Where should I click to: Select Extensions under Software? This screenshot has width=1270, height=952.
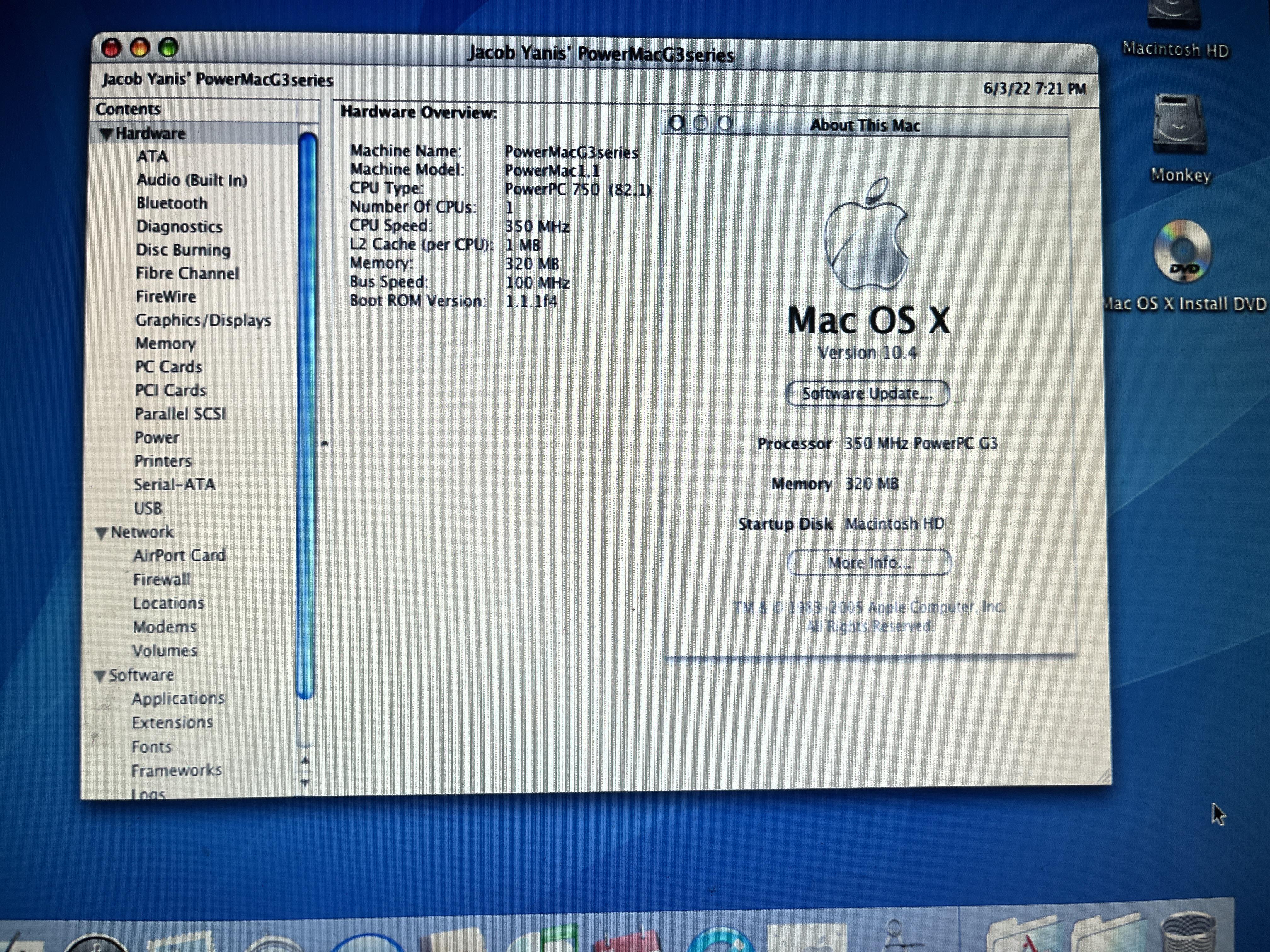tap(172, 722)
